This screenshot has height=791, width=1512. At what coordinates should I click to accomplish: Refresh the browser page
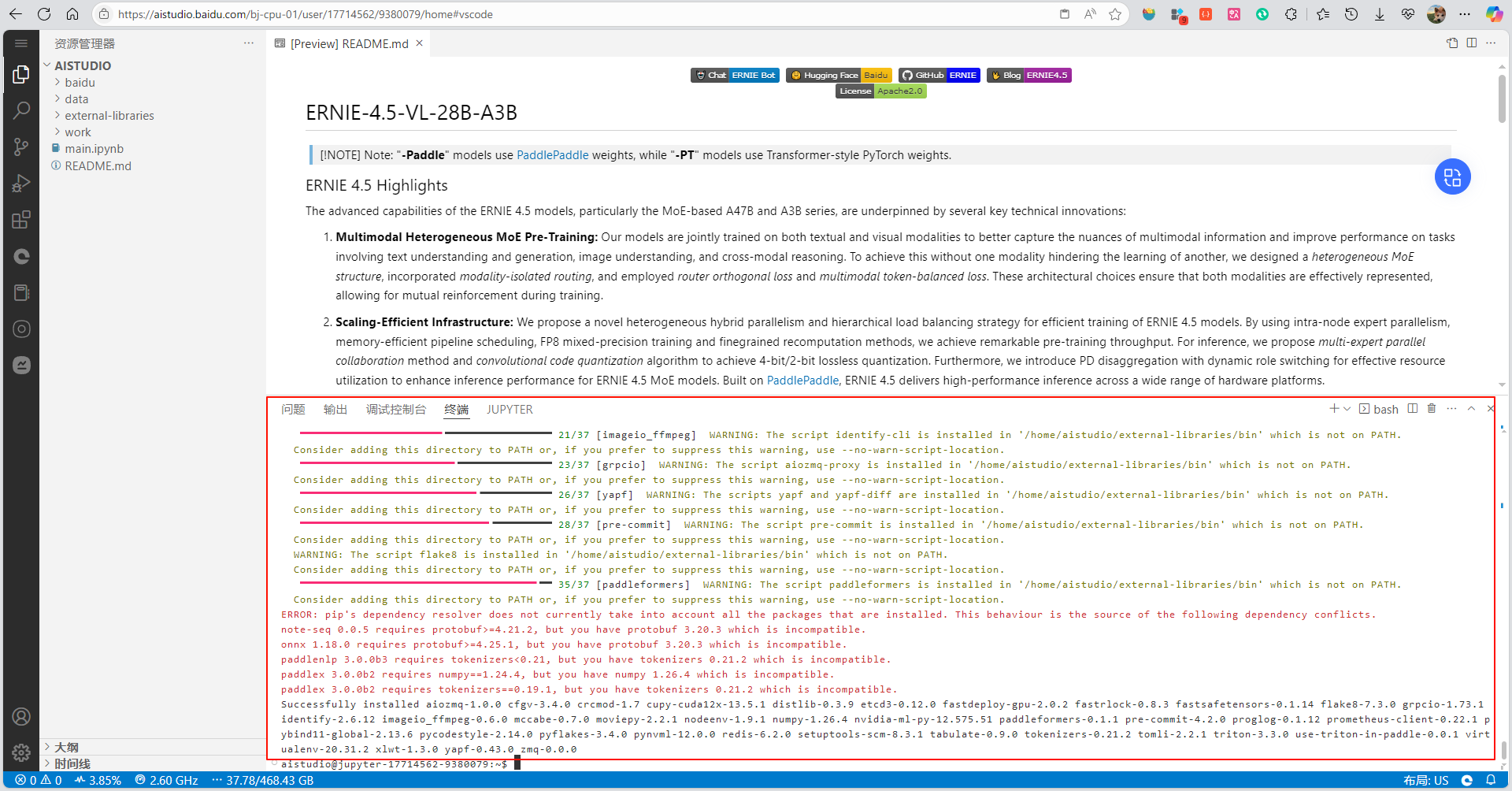point(44,14)
